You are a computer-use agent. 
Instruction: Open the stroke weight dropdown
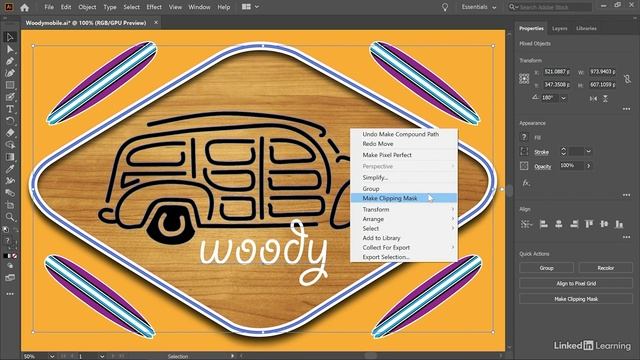click(589, 151)
